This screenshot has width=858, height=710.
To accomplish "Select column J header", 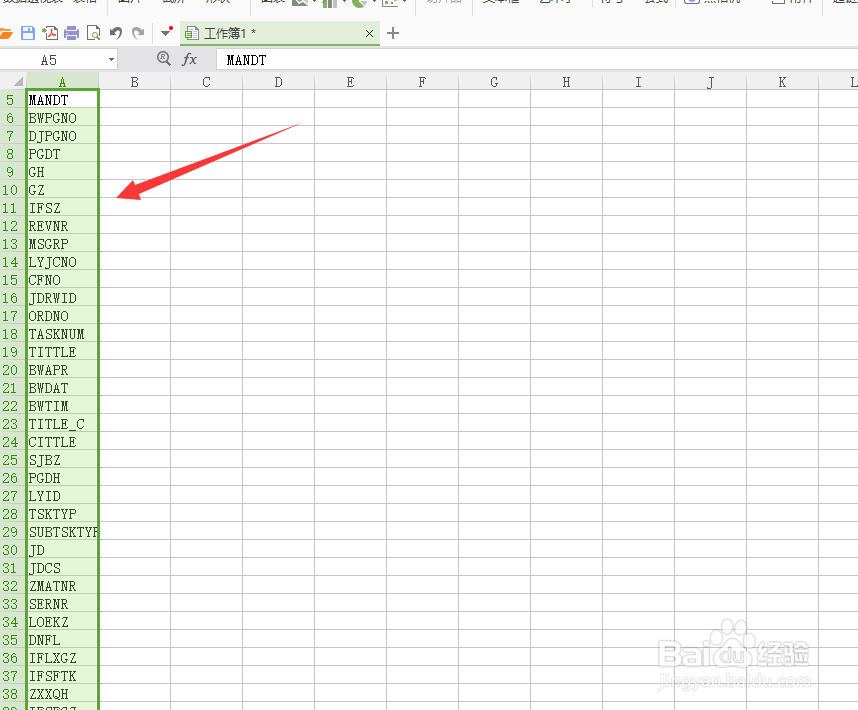I will tap(710, 82).
